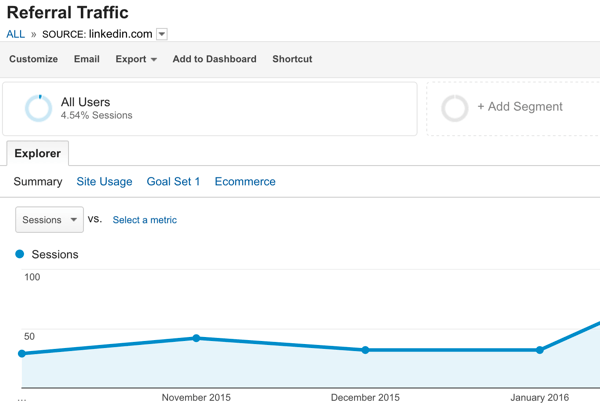This screenshot has width=600, height=405.
Task: Switch to the Site Usage view
Action: (104, 182)
